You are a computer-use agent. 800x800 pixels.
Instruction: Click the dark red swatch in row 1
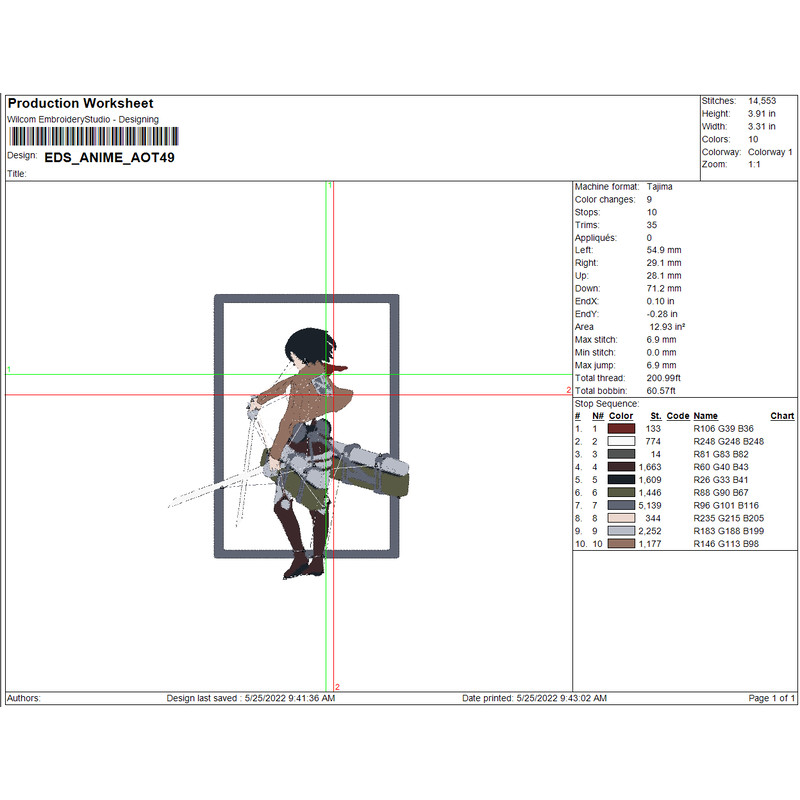coord(621,428)
